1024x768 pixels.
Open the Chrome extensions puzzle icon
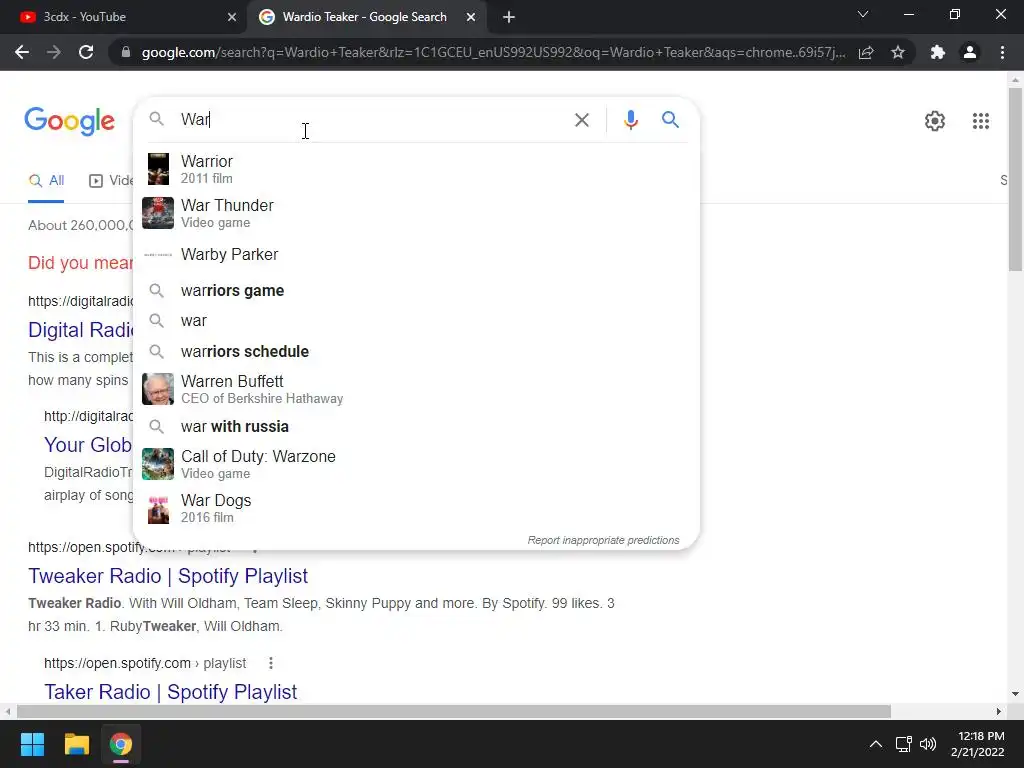(x=938, y=52)
